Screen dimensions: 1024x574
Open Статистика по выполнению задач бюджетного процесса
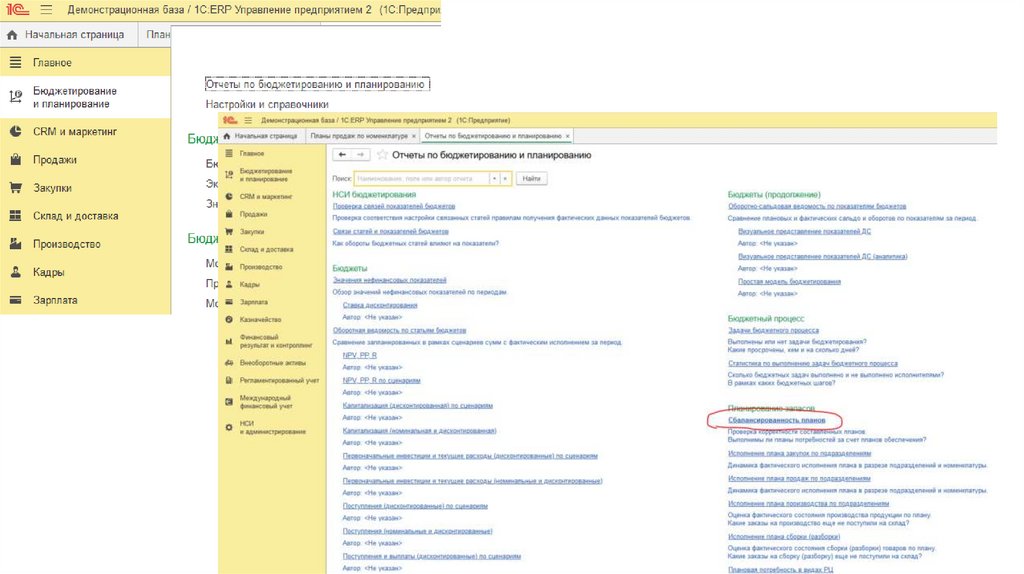point(813,363)
